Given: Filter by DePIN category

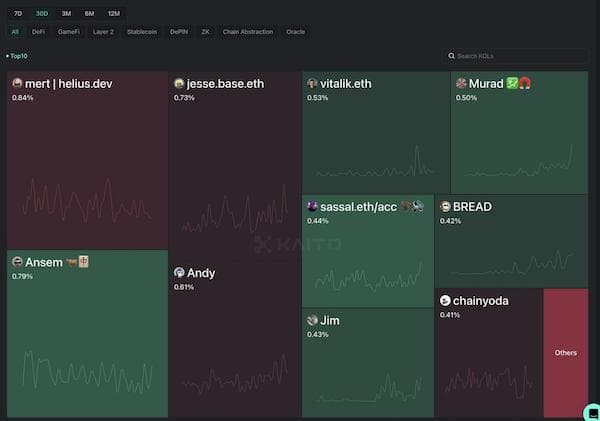Looking at the screenshot, I should pos(179,32).
